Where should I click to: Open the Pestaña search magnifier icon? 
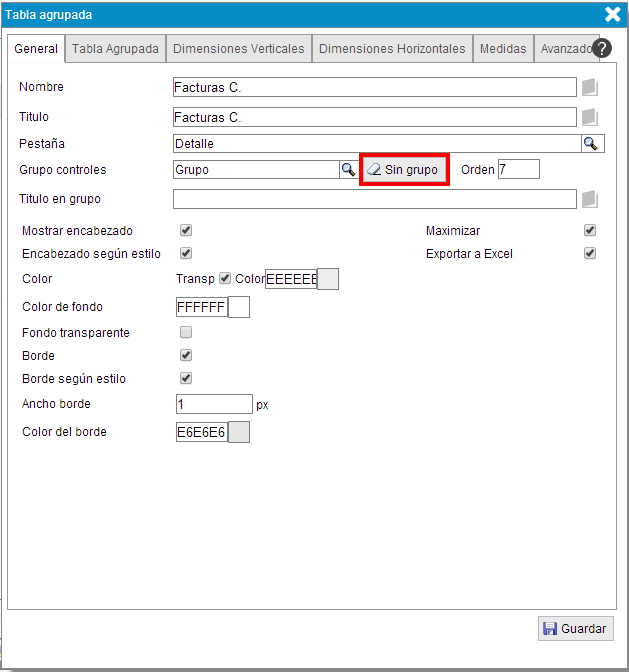pyautogui.click(x=590, y=144)
